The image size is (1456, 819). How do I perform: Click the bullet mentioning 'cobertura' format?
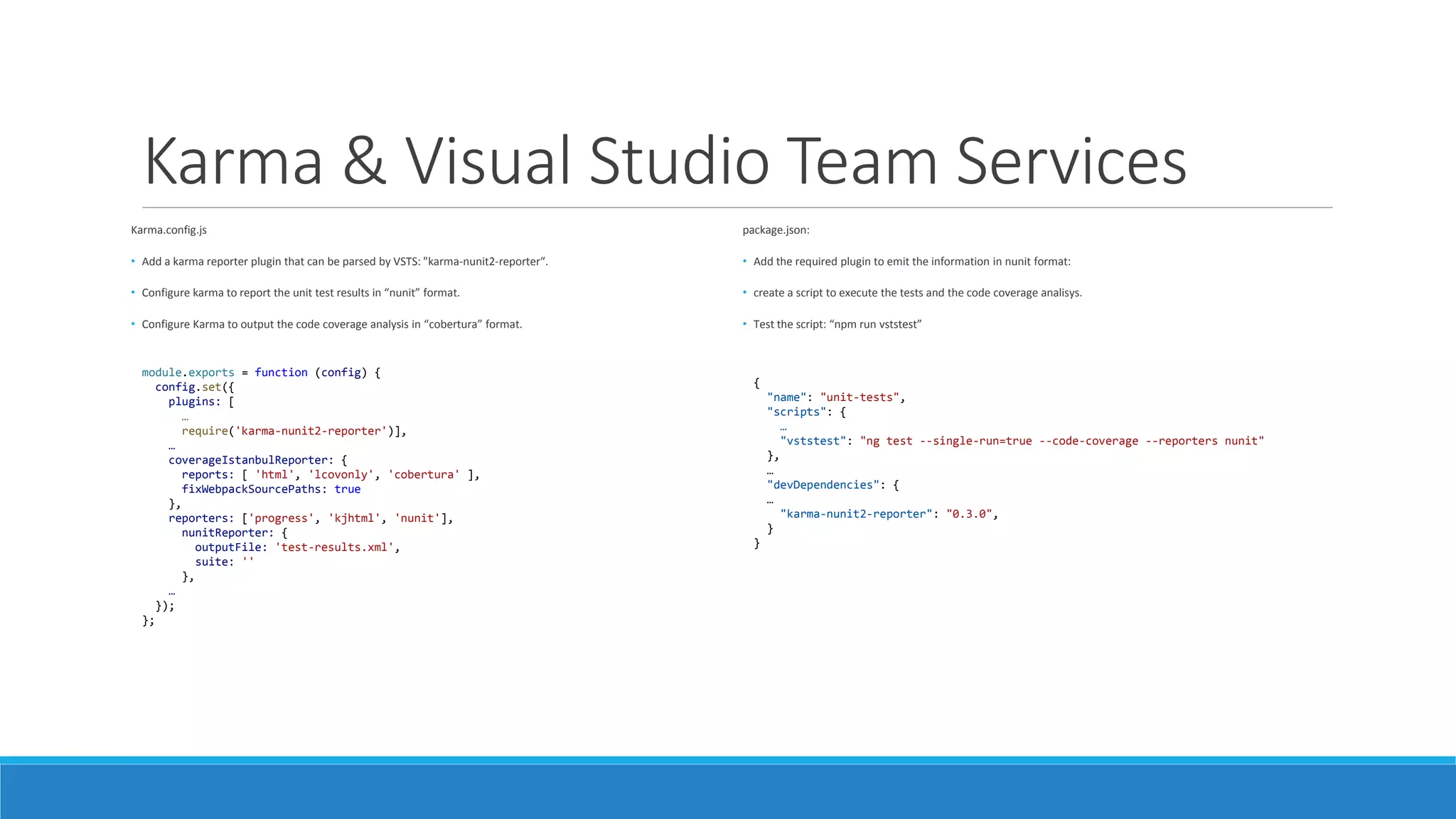click(331, 324)
